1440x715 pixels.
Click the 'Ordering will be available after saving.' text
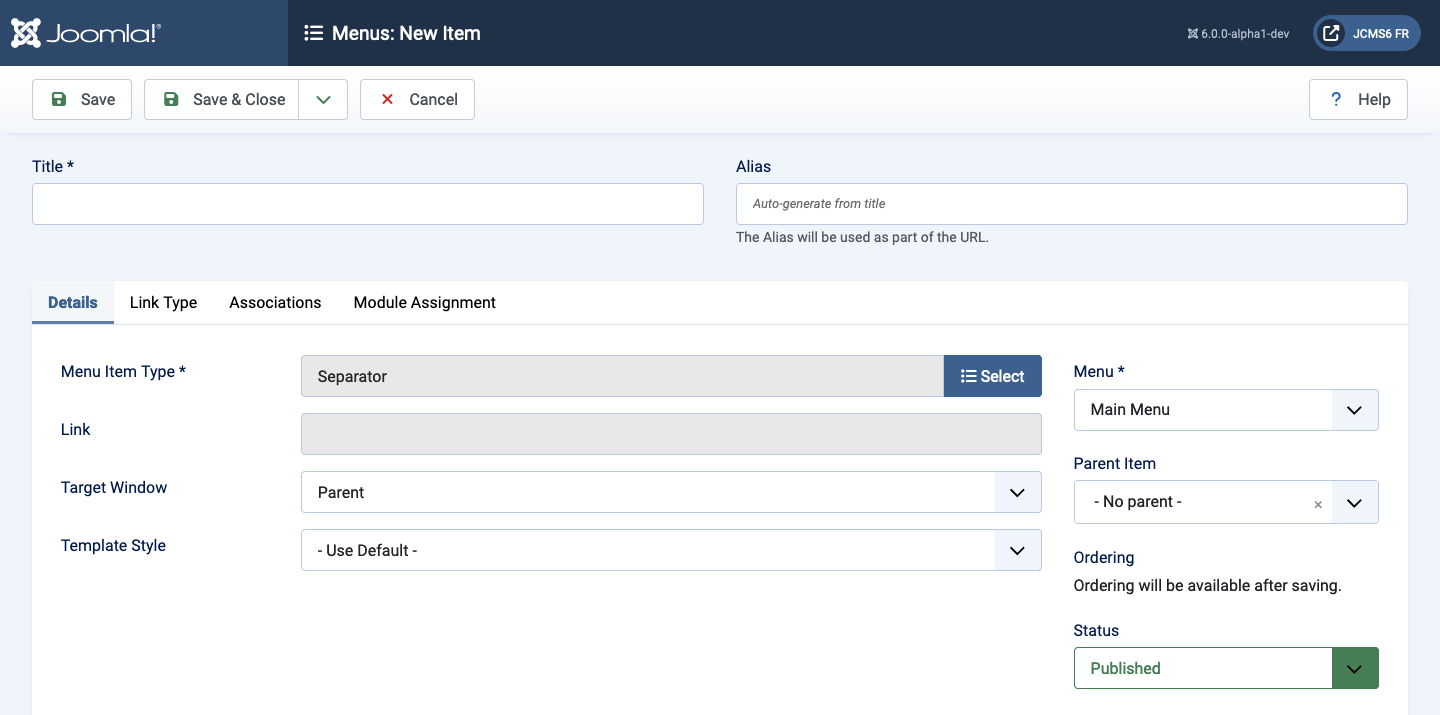[1207, 585]
